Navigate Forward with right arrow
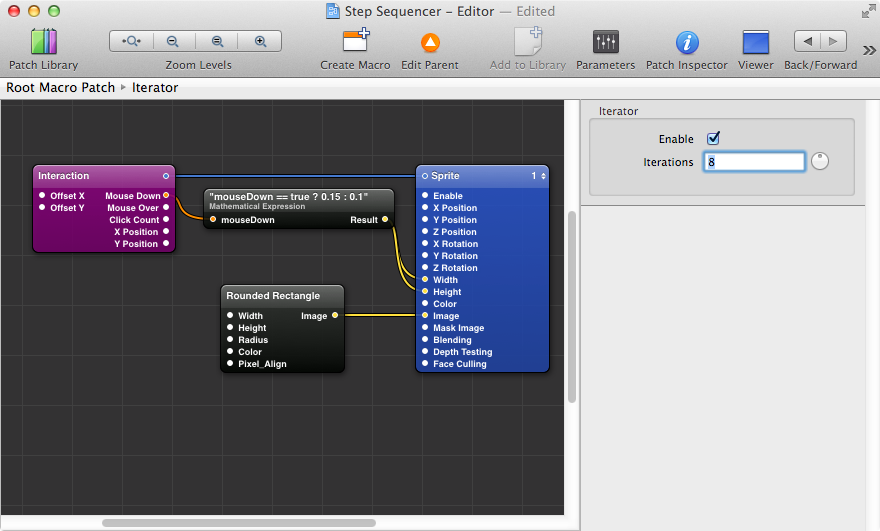The width and height of the screenshot is (880, 531). coord(833,41)
